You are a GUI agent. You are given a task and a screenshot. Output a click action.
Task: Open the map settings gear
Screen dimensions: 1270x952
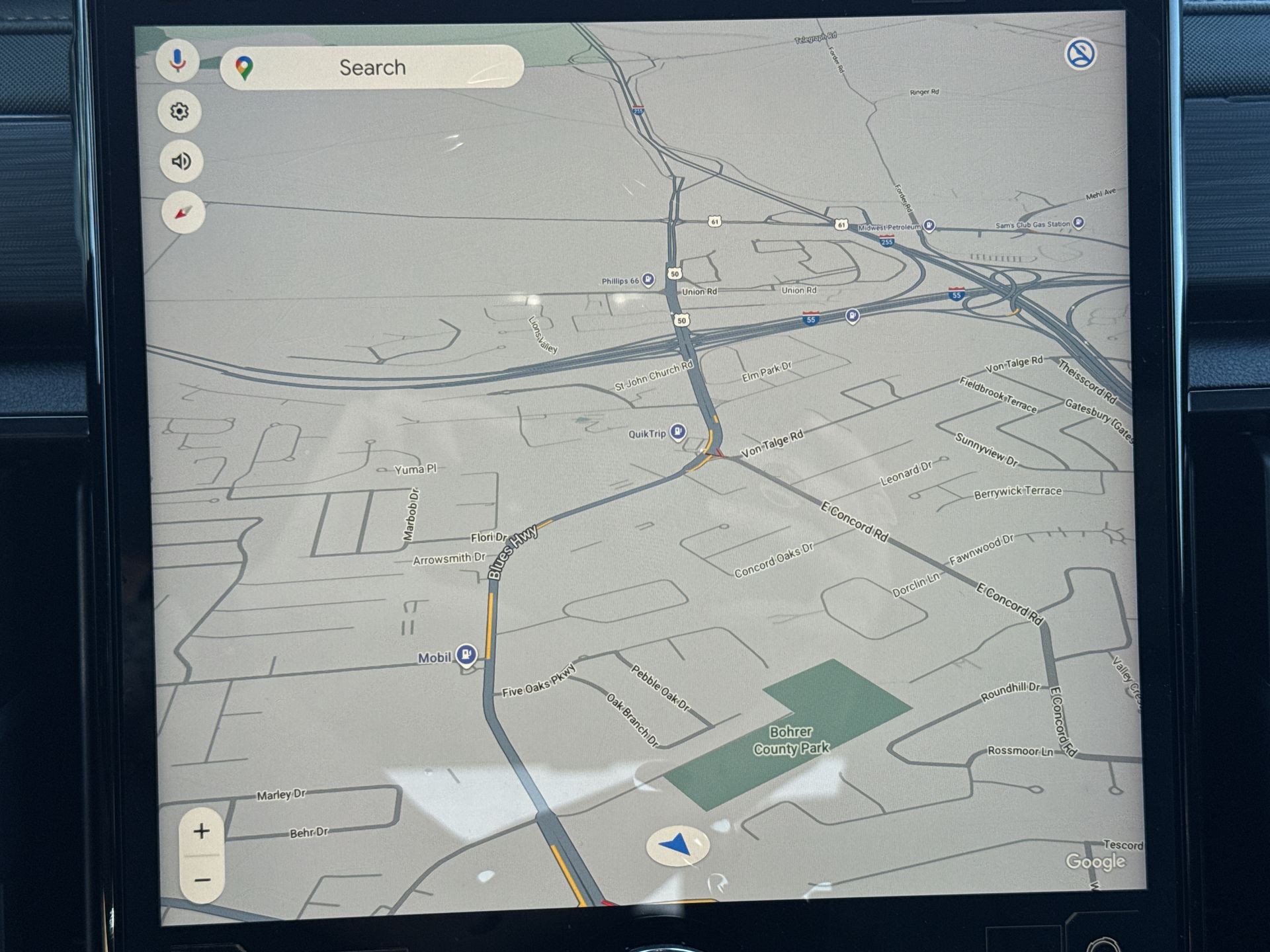[x=179, y=111]
